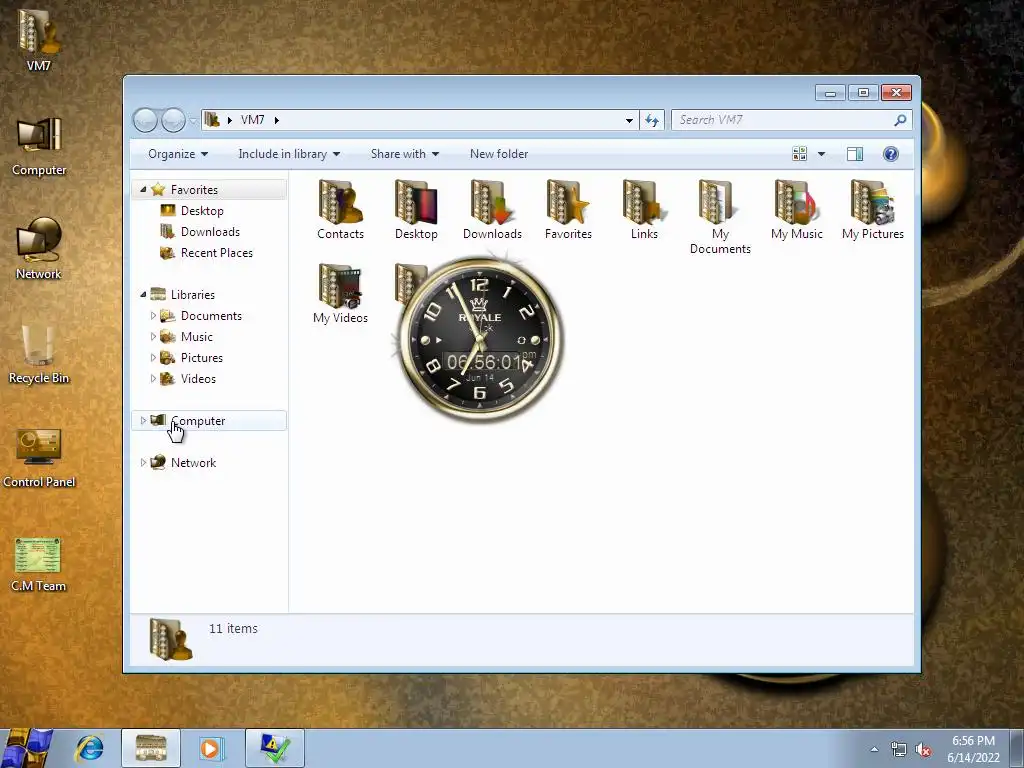Expand the Pictures library node
Screen dimensions: 1024x768
coord(153,357)
